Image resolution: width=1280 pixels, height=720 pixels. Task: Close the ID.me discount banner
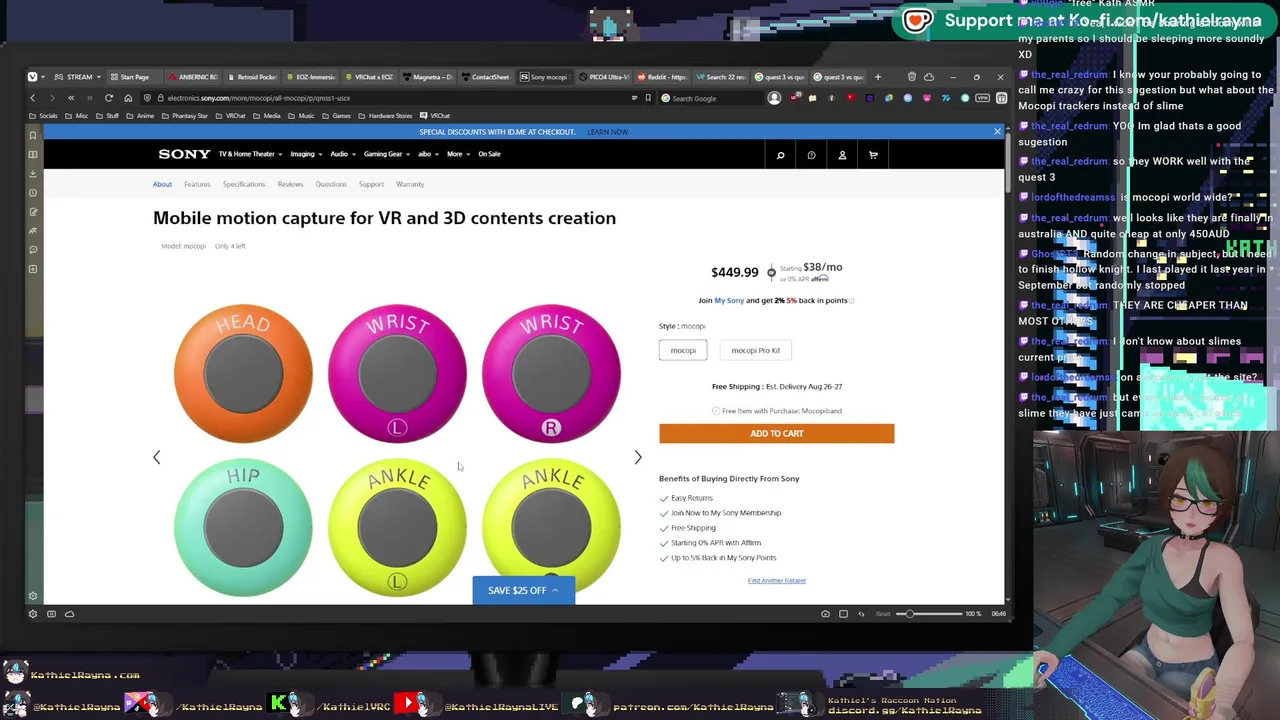997,131
